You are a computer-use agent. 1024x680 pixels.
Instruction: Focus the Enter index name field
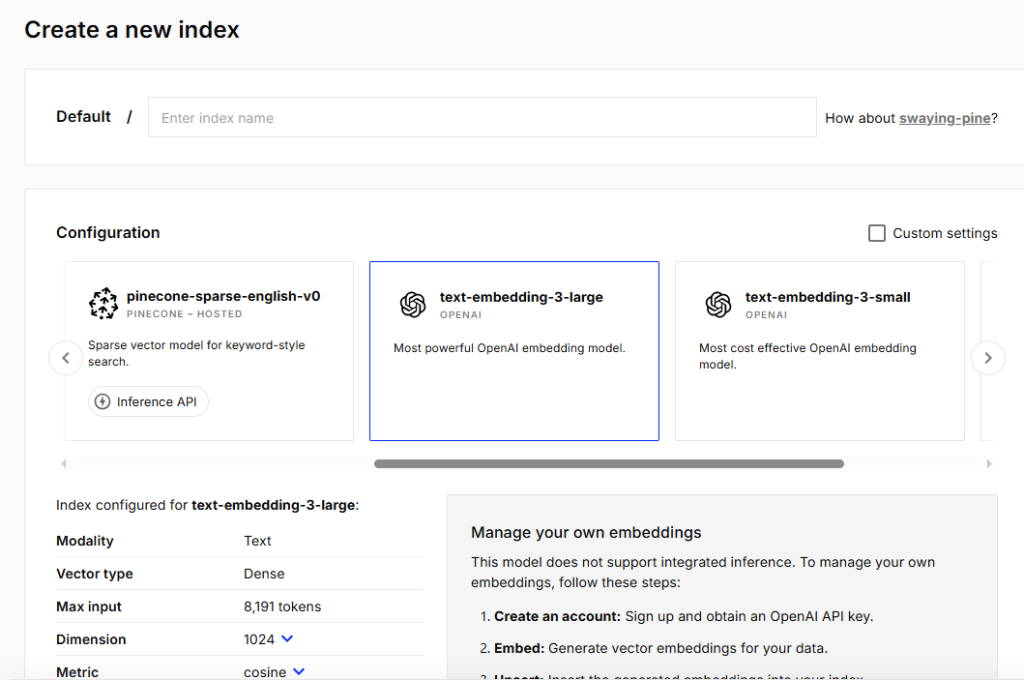tap(482, 118)
